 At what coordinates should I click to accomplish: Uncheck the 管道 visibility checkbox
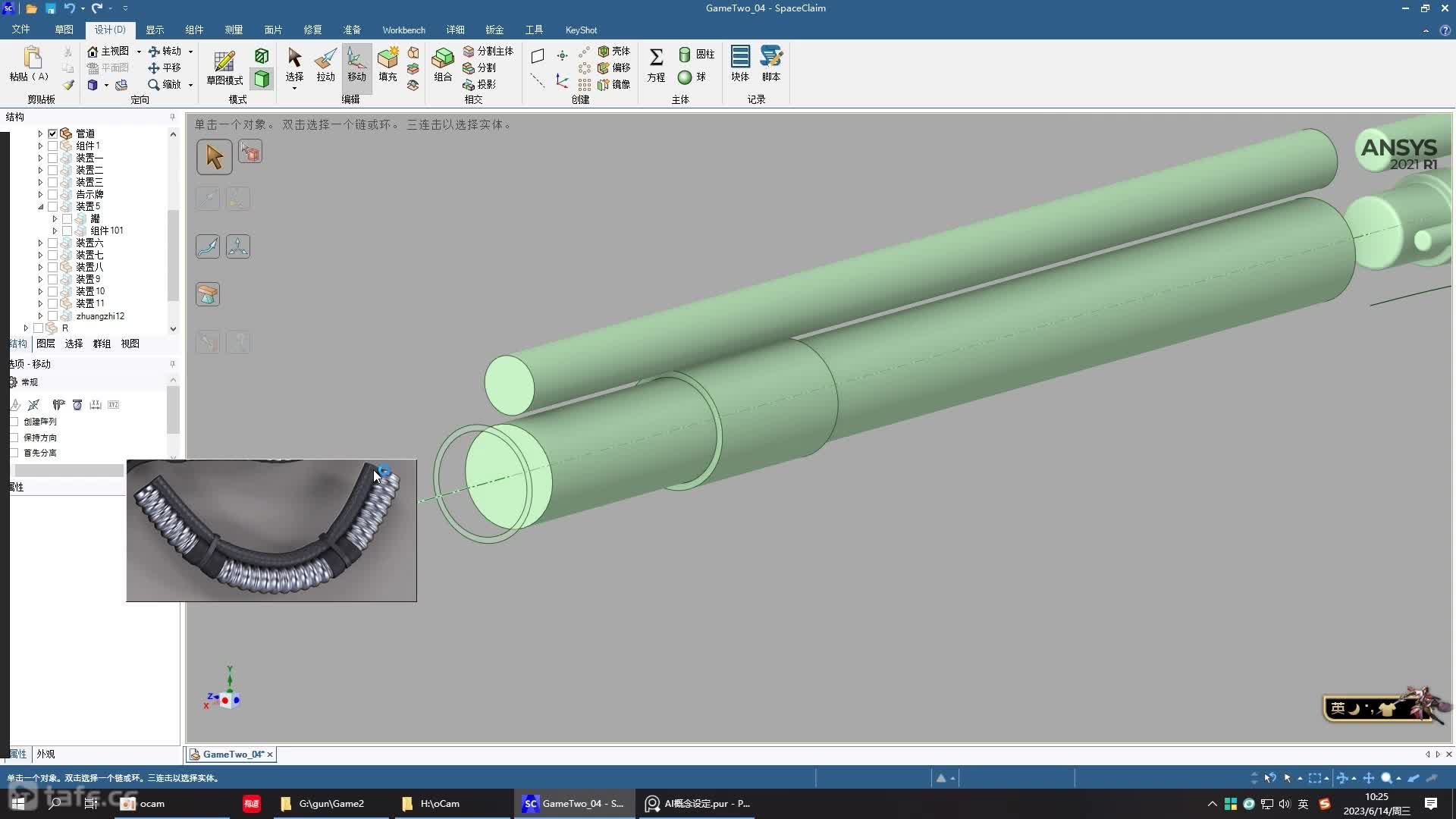click(x=52, y=133)
